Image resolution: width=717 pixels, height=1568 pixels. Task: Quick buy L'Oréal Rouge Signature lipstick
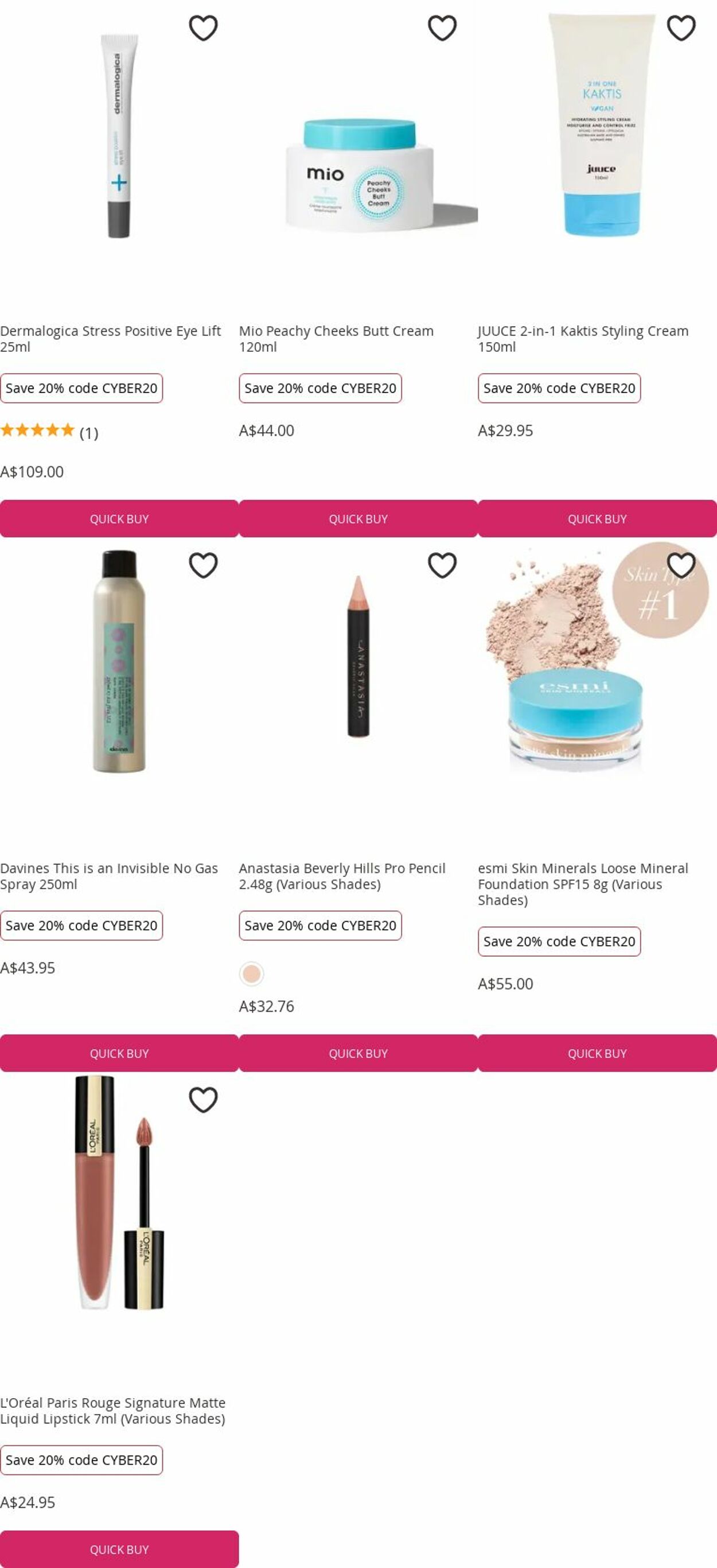click(119, 1549)
